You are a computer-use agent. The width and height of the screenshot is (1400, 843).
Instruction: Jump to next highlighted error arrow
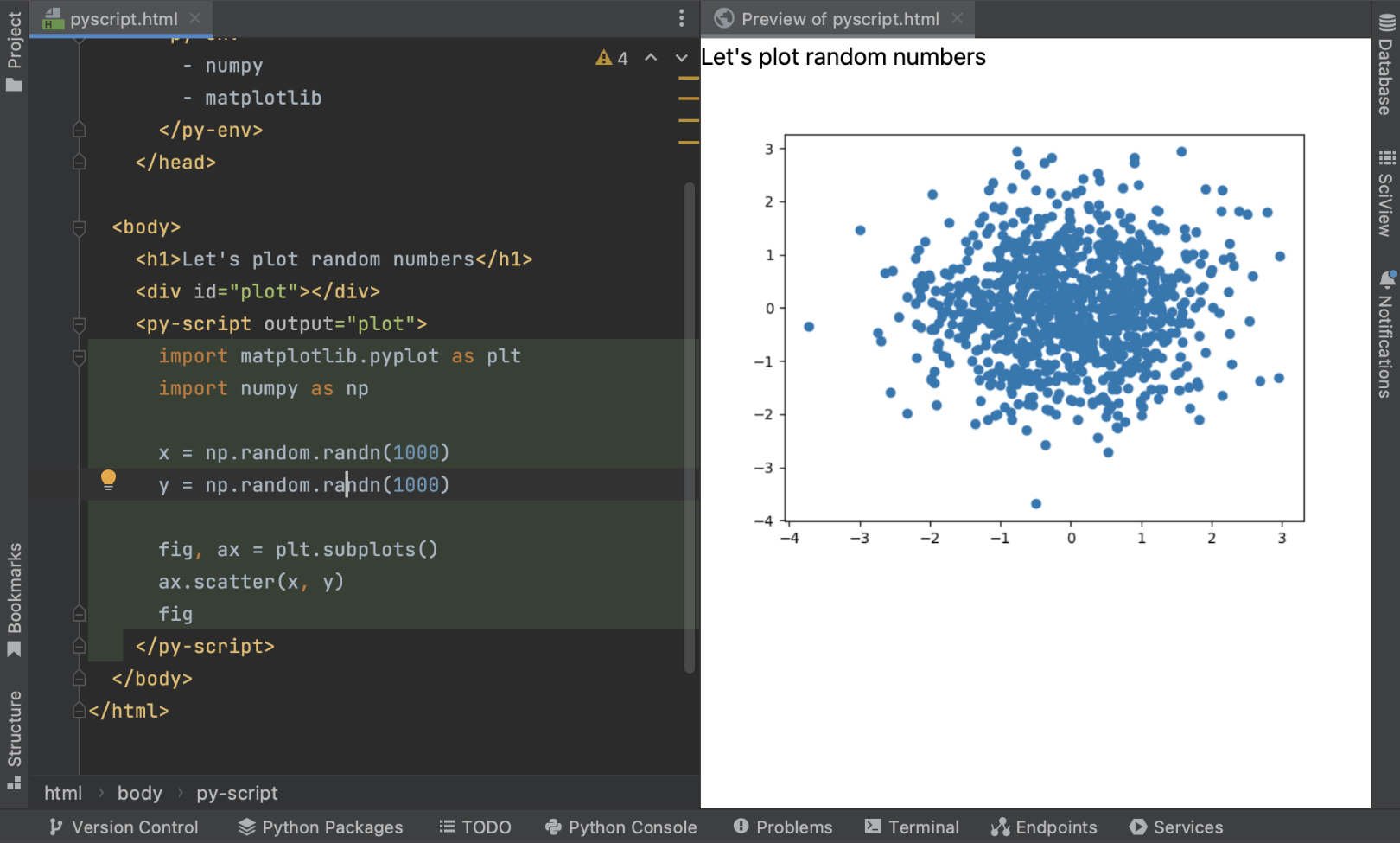tap(681, 58)
